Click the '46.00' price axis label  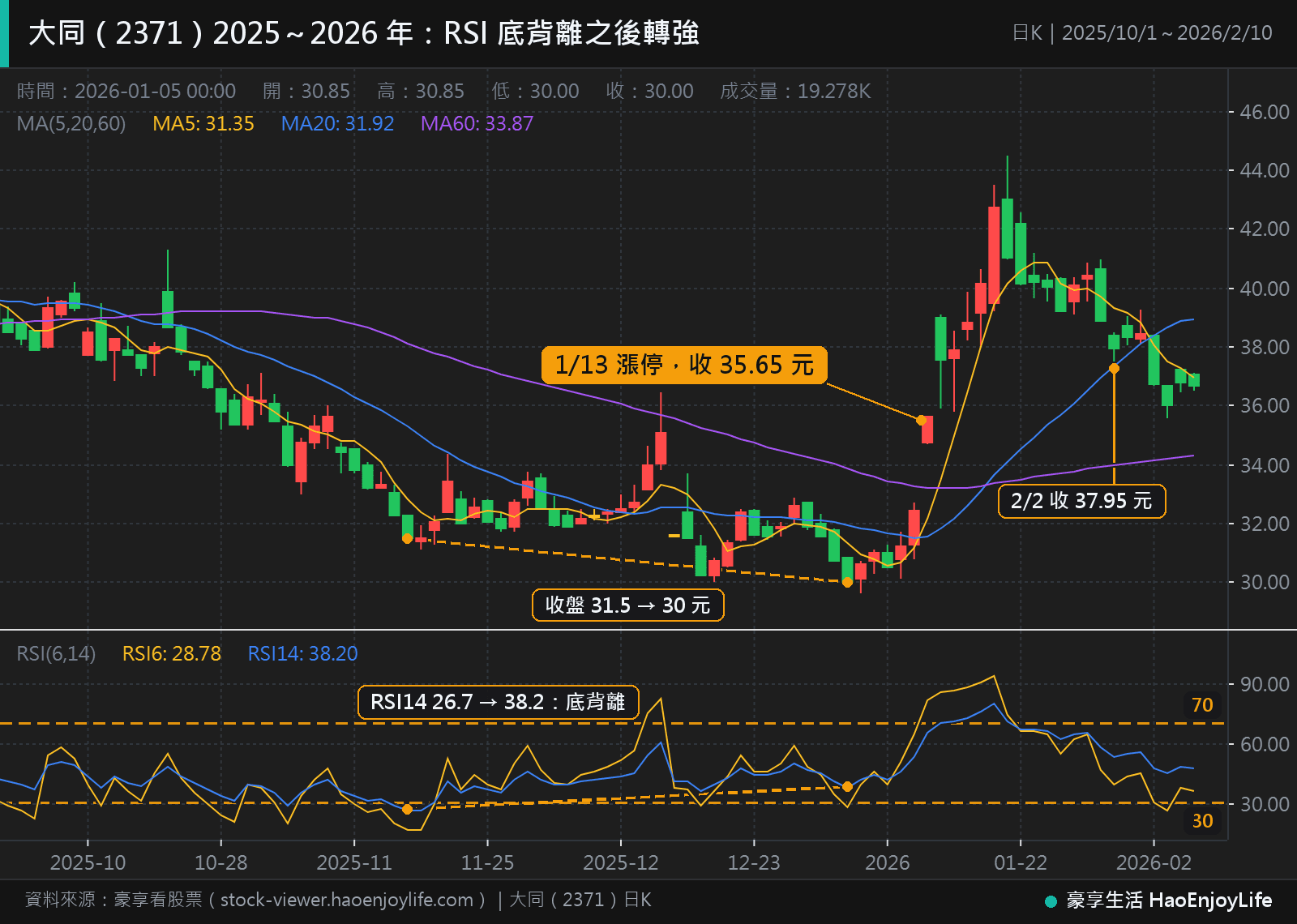[1265, 112]
